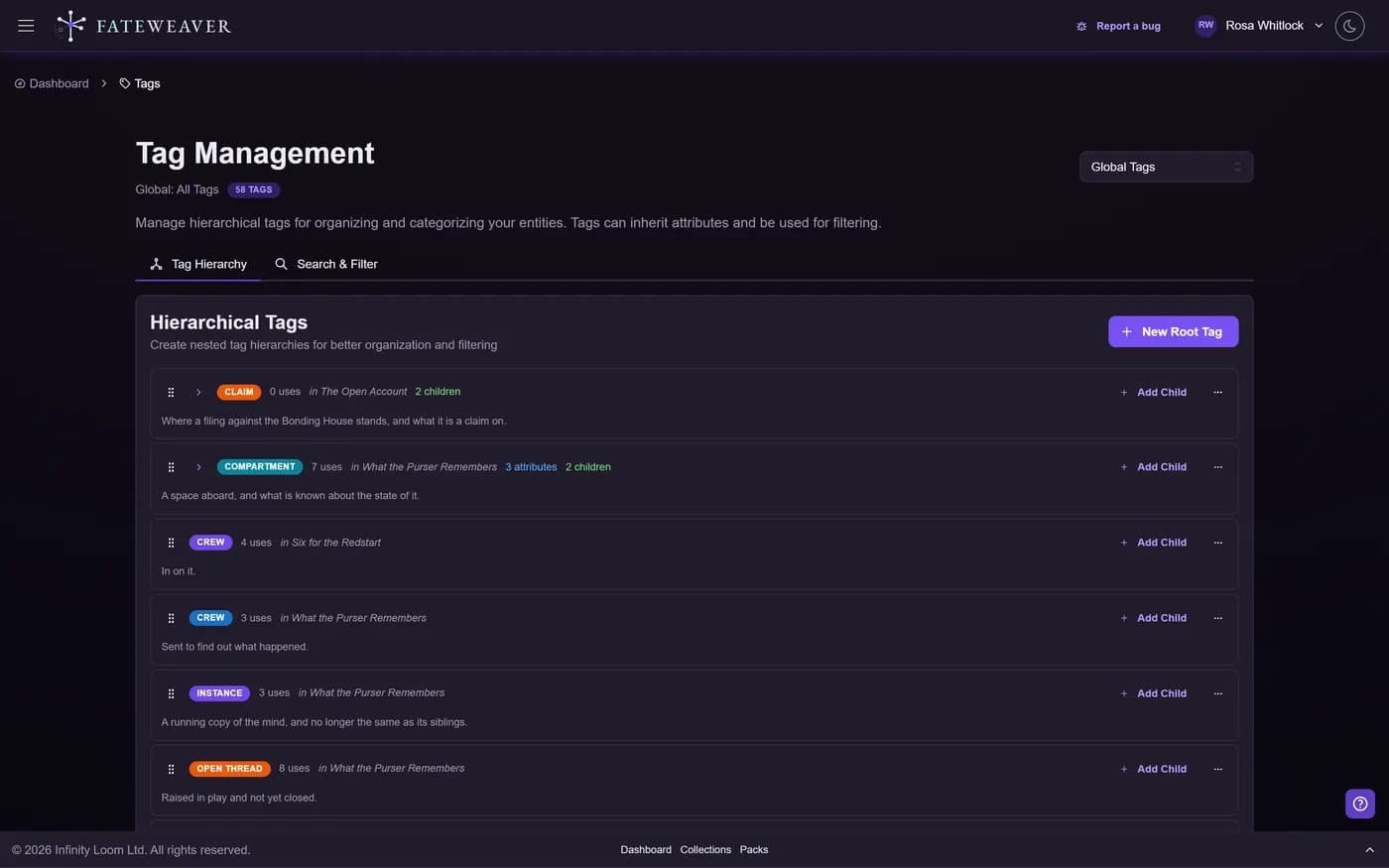Create a New Root Tag
The image size is (1389, 868).
point(1173,331)
